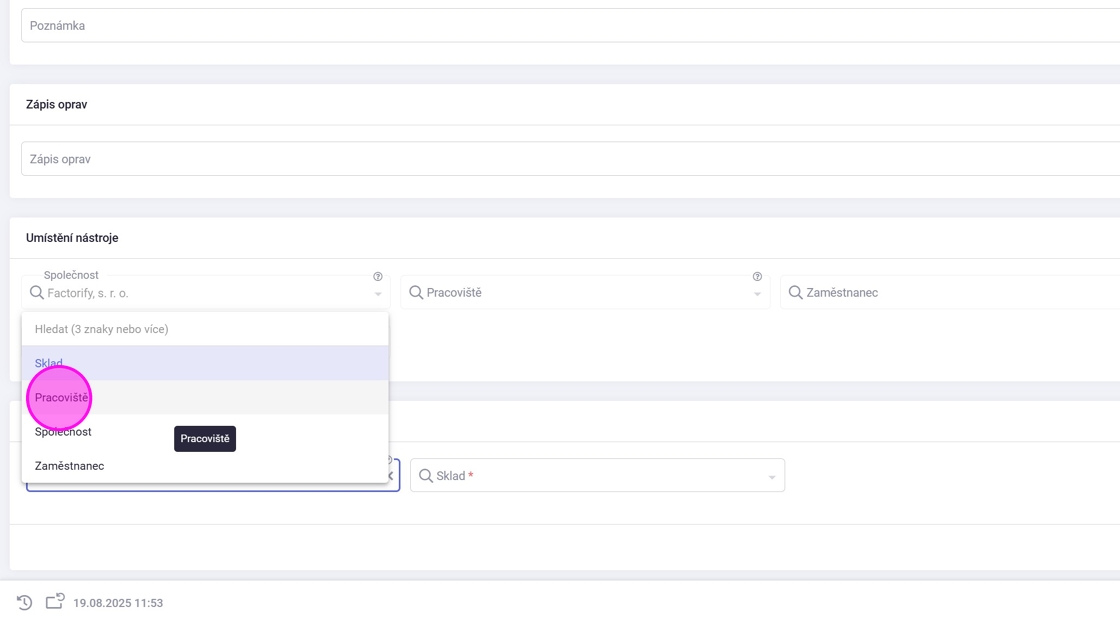Click the Poznámka text field
Screen dimensions: 1120x626
(570, 26)
